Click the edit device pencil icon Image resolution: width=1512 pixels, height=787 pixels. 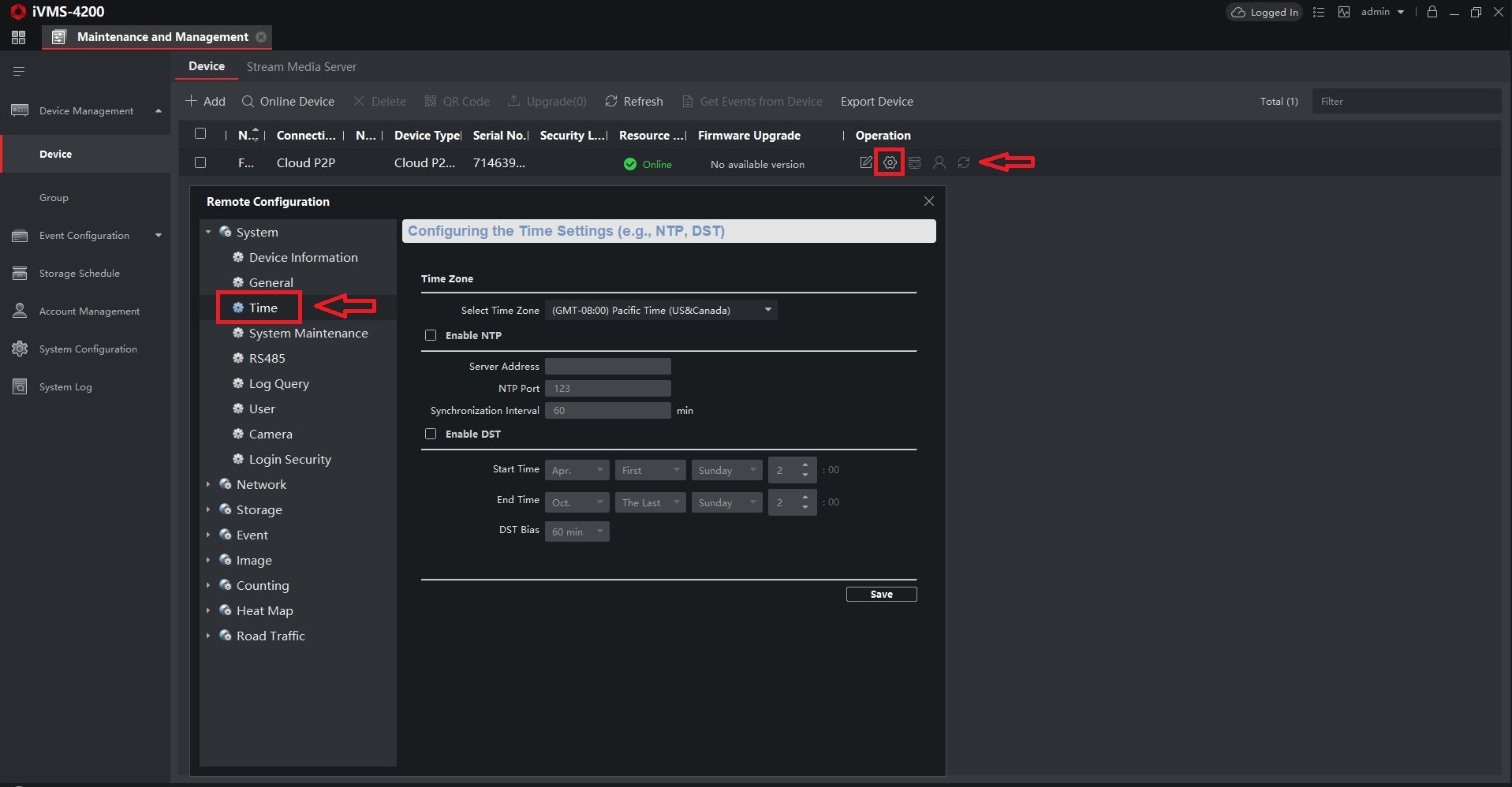pos(866,162)
